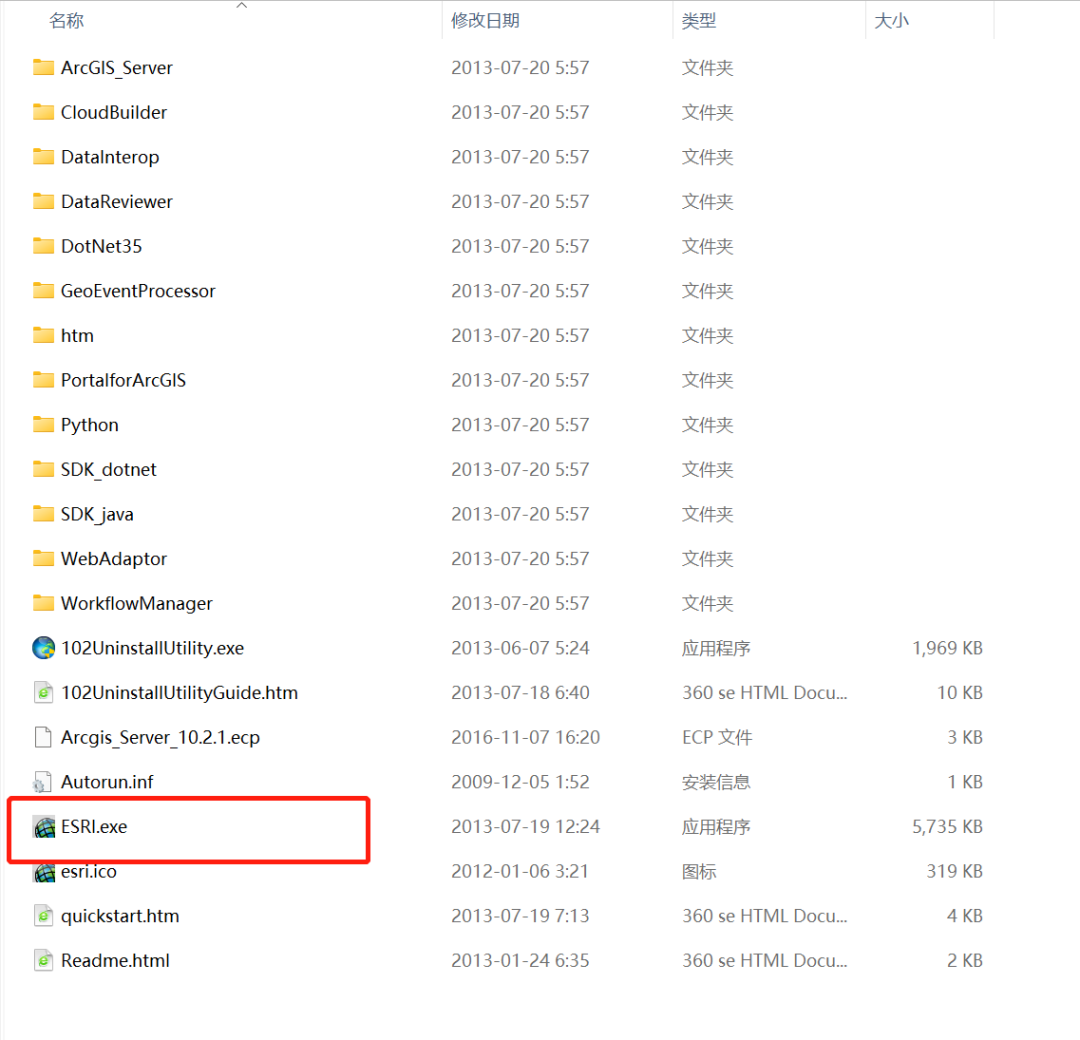Select the WorkflowManager folder name
This screenshot has width=1080, height=1040.
136,603
